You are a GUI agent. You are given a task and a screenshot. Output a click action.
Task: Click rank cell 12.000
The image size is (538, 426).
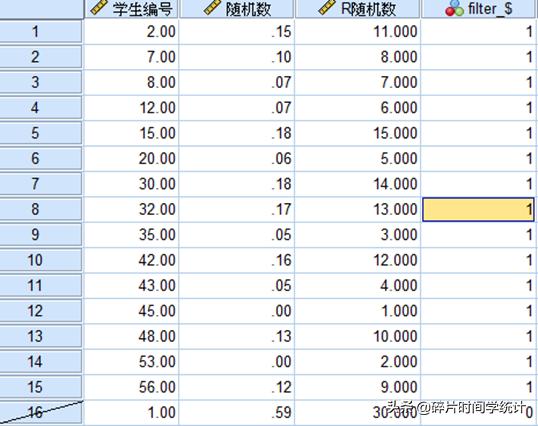358,260
